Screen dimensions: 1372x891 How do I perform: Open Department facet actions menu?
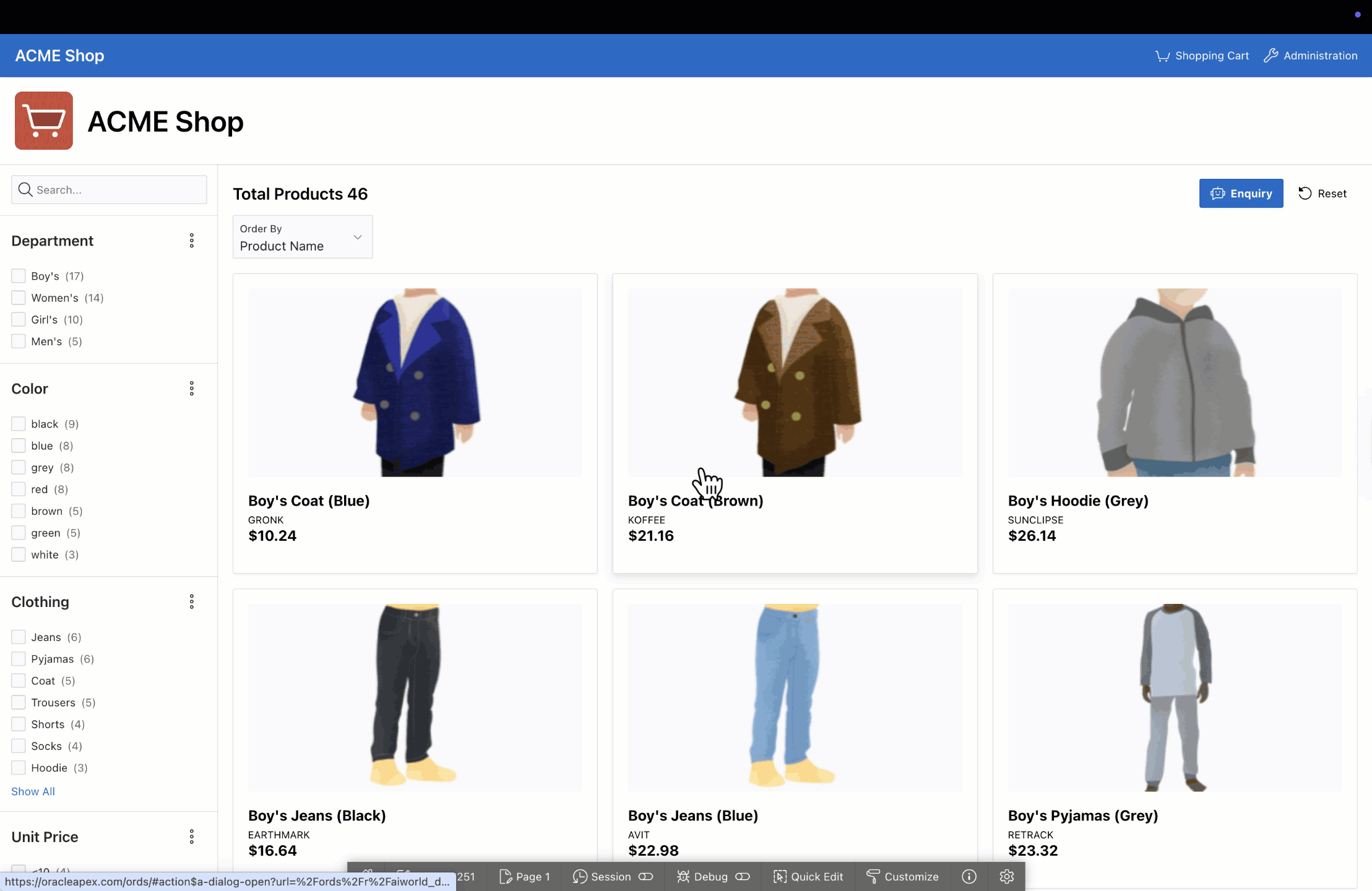click(x=192, y=241)
